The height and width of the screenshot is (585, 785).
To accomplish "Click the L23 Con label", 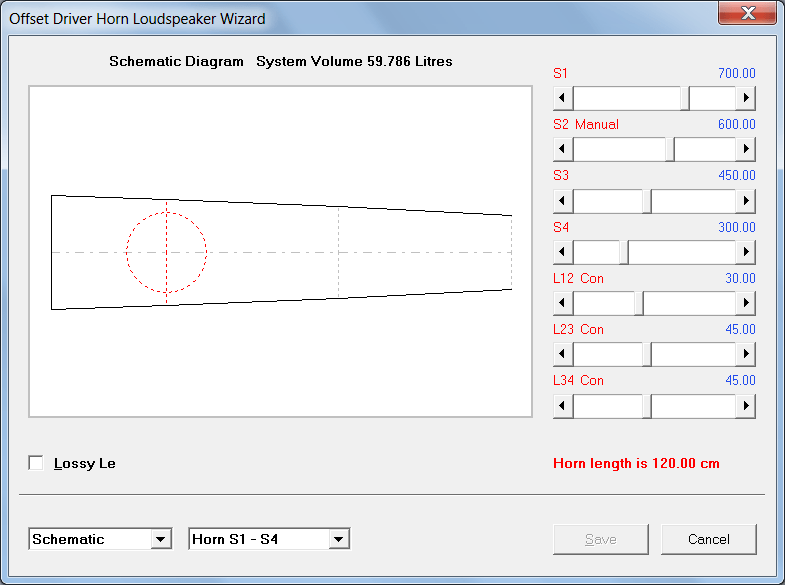I will tap(578, 329).
